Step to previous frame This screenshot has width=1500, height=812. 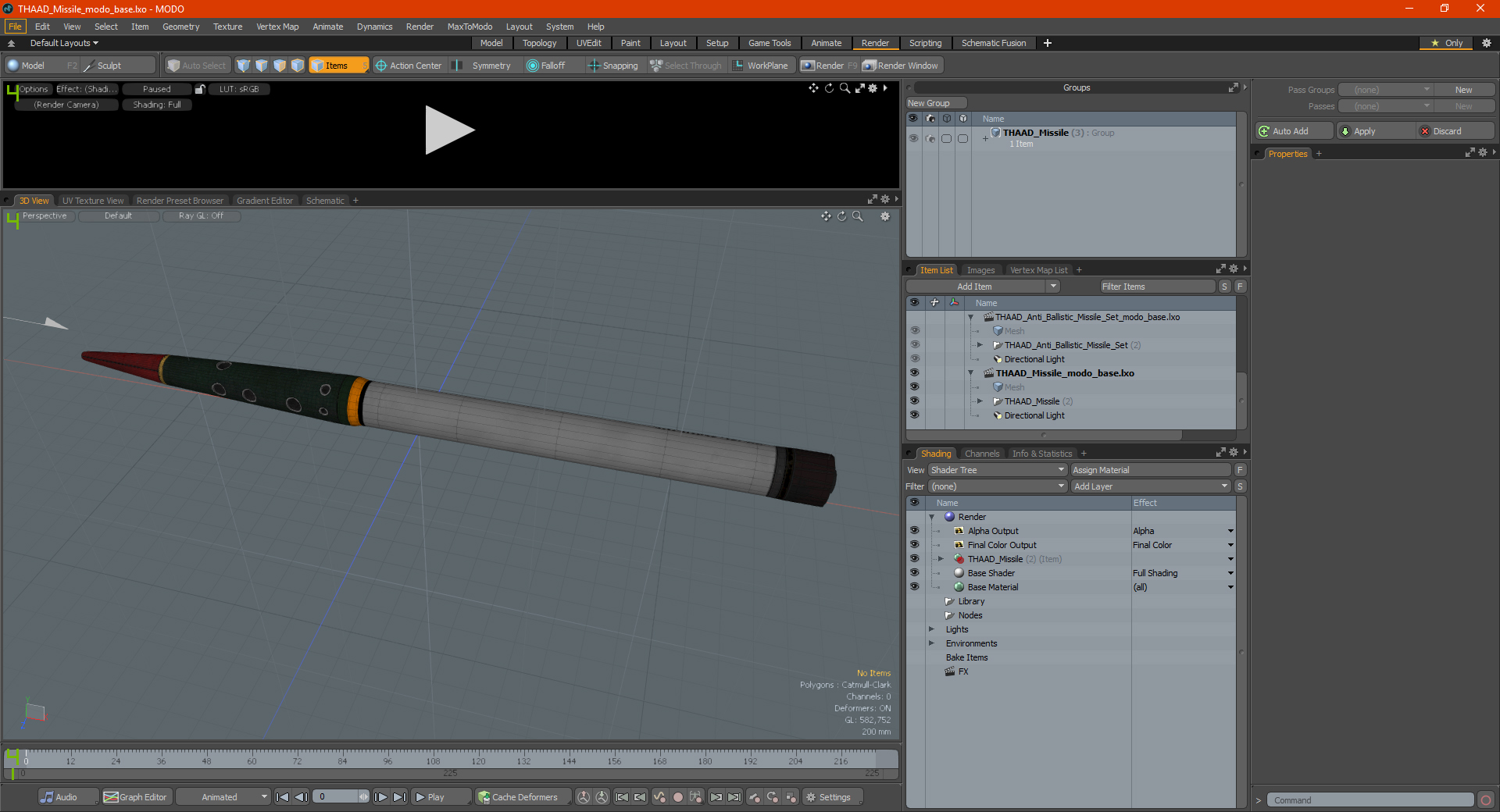pos(301,797)
